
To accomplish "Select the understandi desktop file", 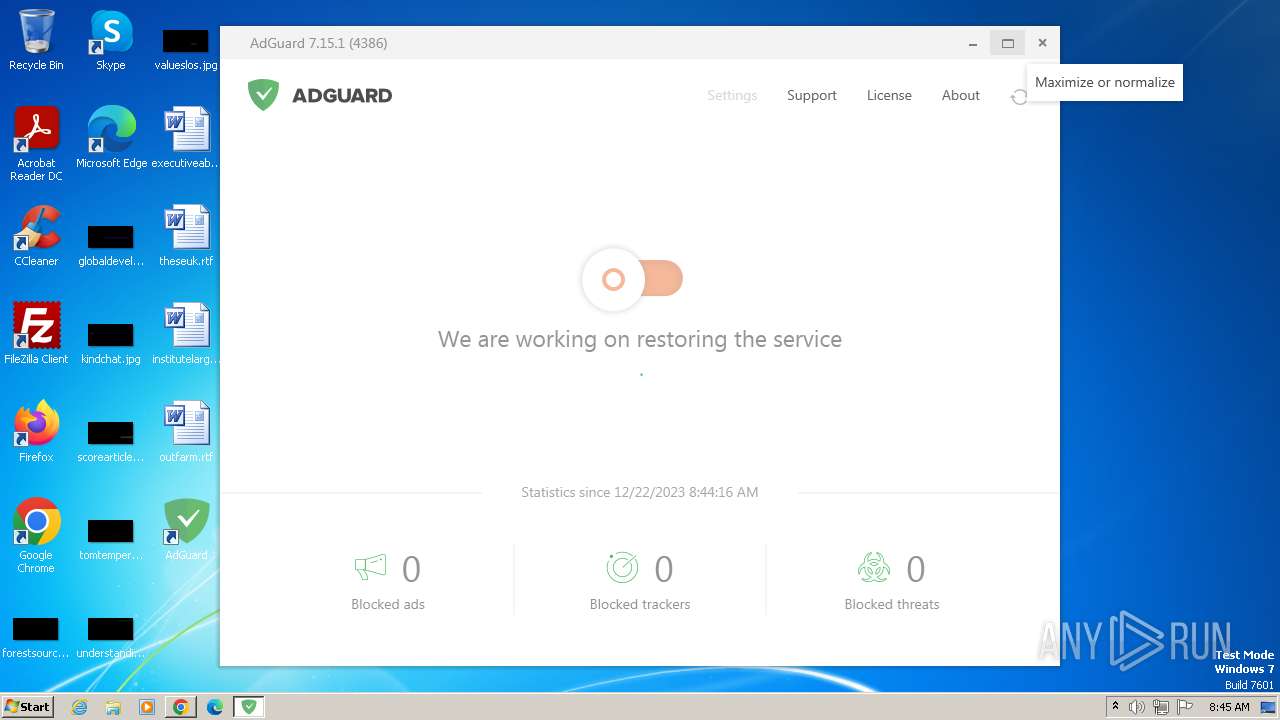I will pos(111,636).
